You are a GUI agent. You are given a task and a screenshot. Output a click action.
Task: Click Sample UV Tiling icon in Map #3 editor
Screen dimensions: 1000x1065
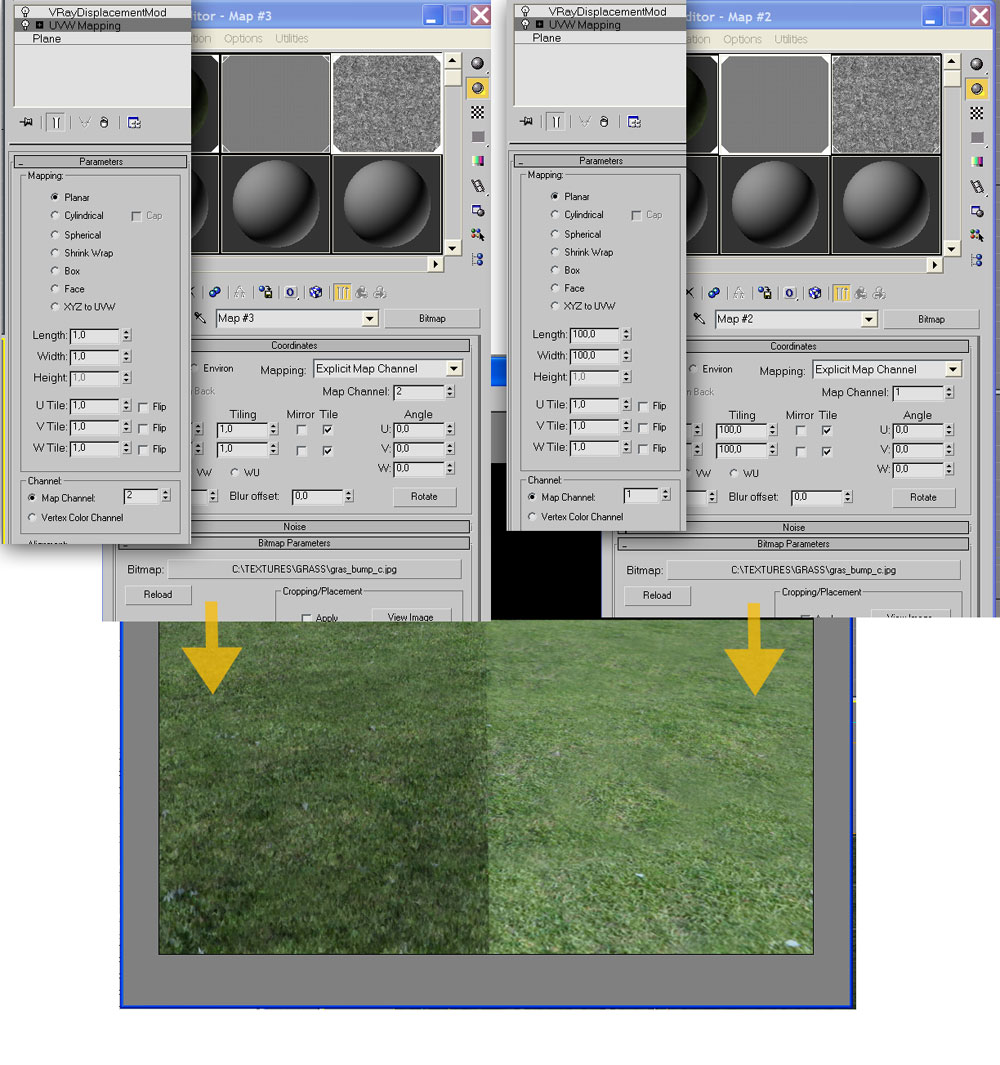click(478, 137)
